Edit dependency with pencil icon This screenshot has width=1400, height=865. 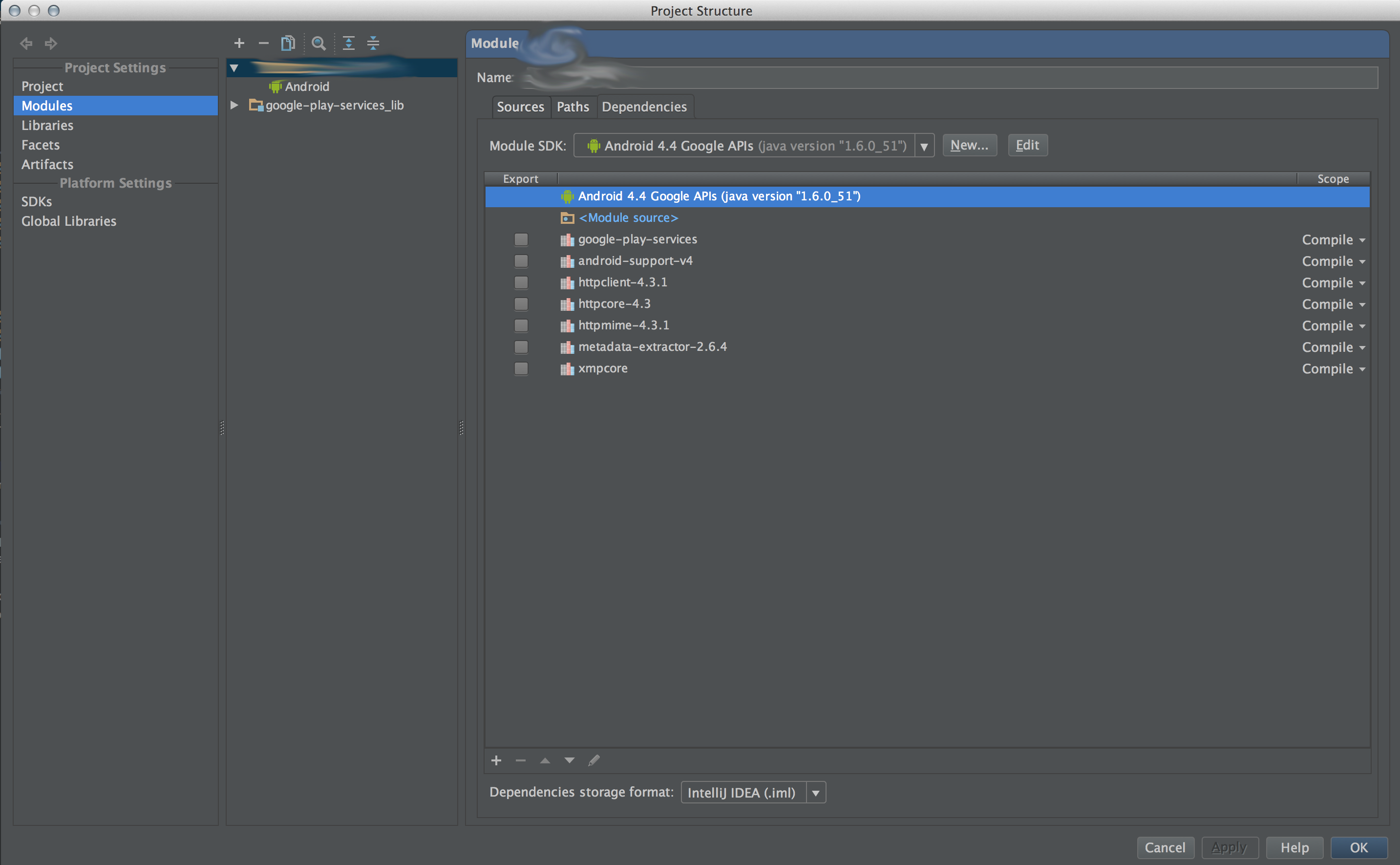point(594,760)
